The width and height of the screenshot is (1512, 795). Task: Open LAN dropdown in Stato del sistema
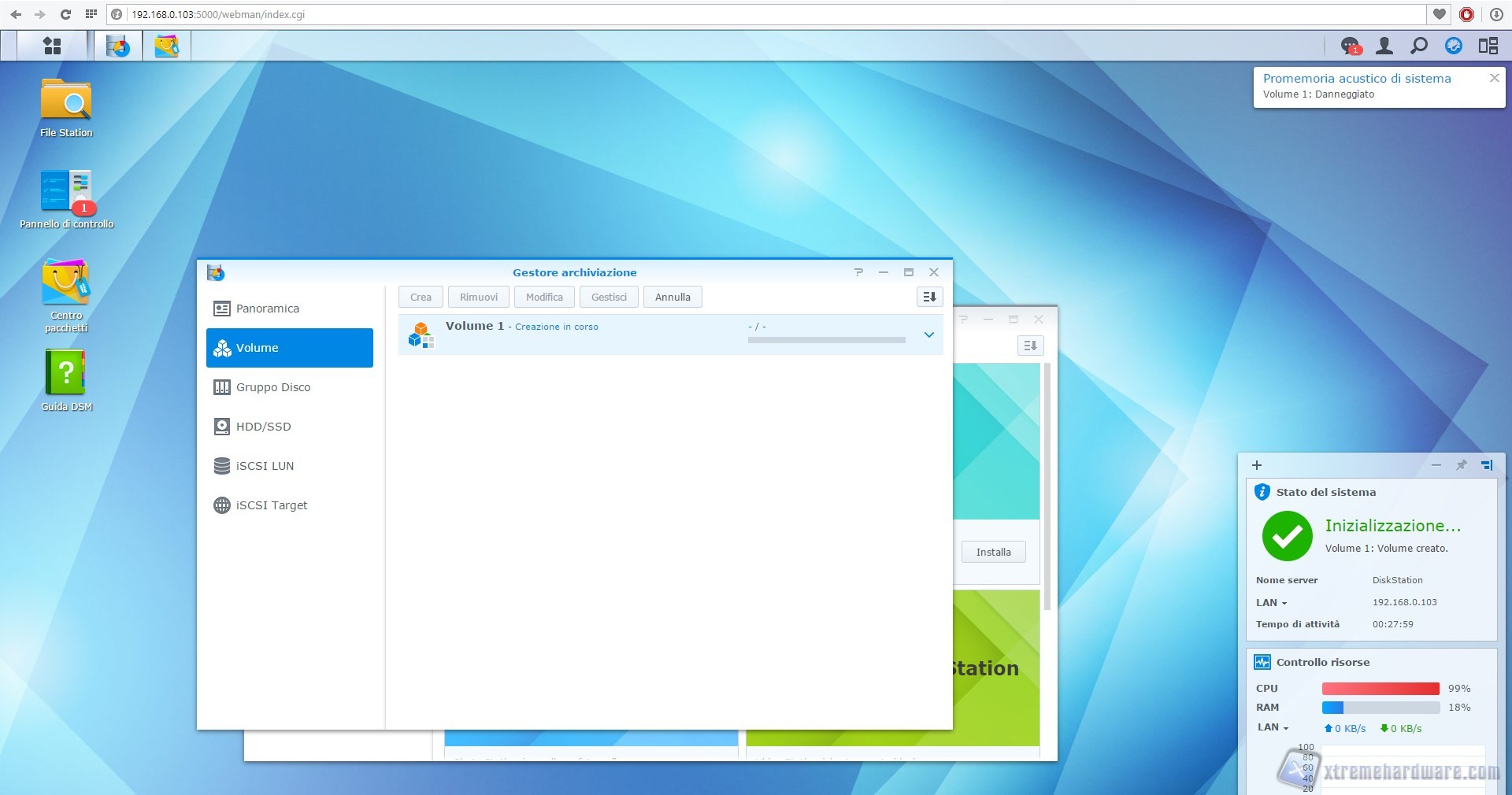[1272, 603]
